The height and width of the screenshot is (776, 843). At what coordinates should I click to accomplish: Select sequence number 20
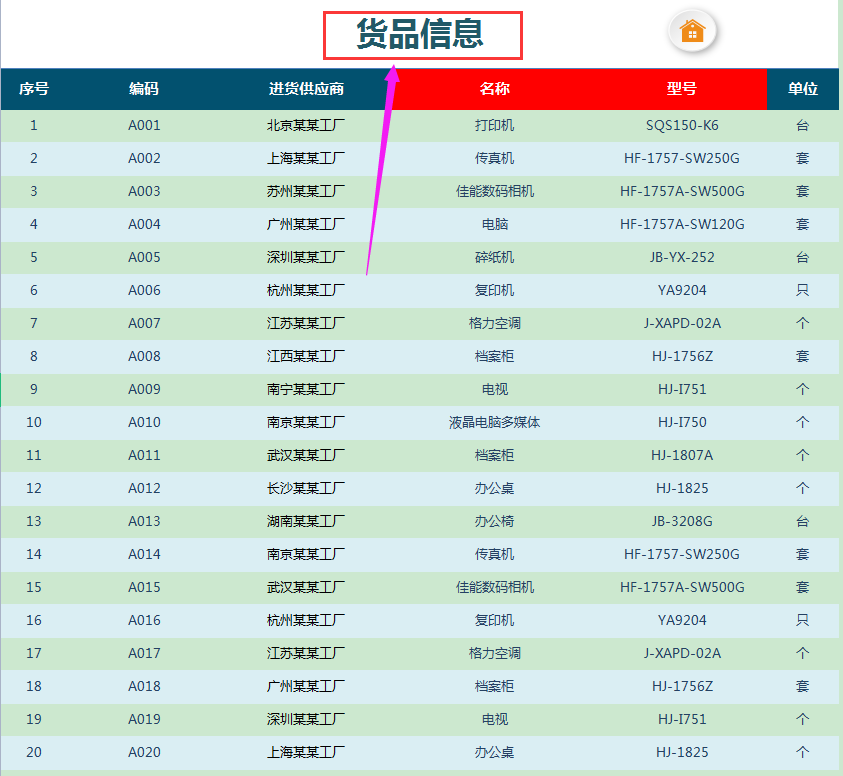(x=34, y=752)
